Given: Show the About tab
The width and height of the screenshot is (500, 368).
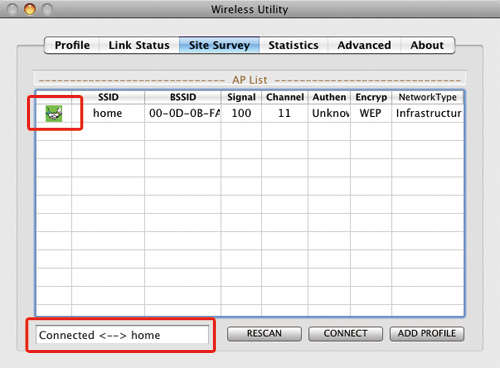Looking at the screenshot, I should click(427, 45).
